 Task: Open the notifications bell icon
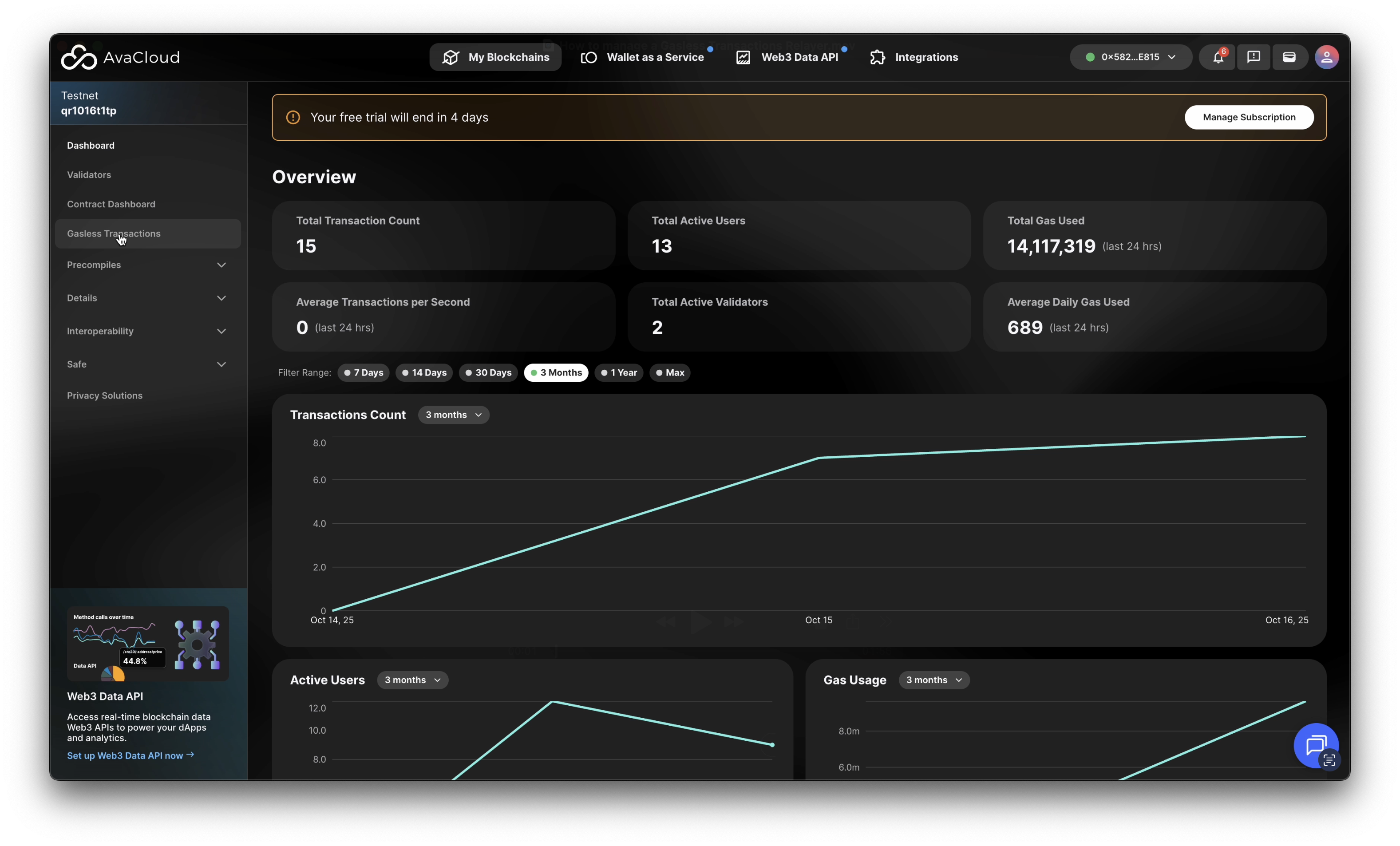tap(1218, 57)
